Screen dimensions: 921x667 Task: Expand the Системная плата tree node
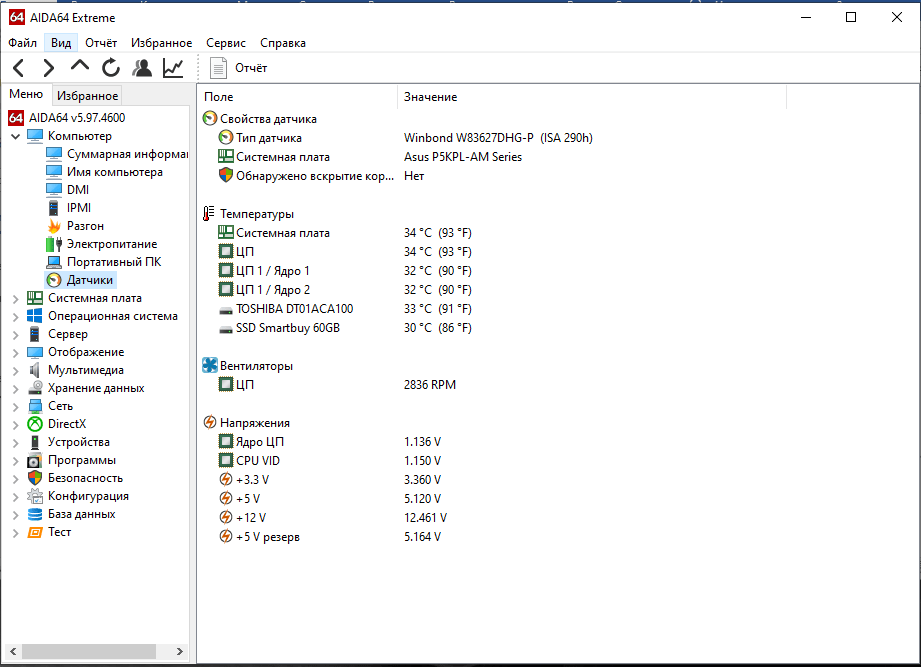coord(15,298)
